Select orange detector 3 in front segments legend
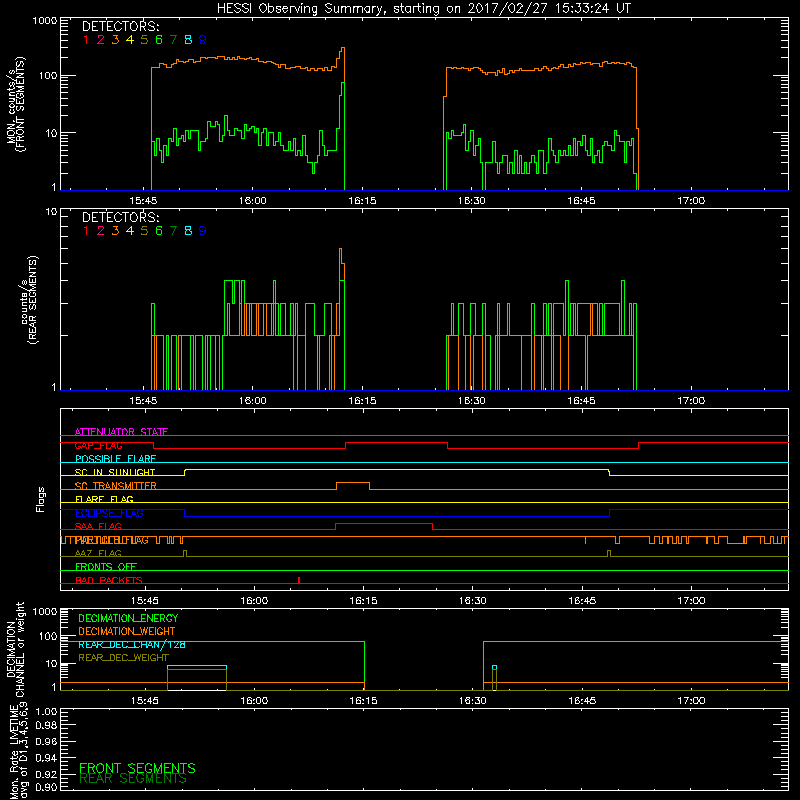Image resolution: width=800 pixels, height=800 pixels. pos(115,39)
